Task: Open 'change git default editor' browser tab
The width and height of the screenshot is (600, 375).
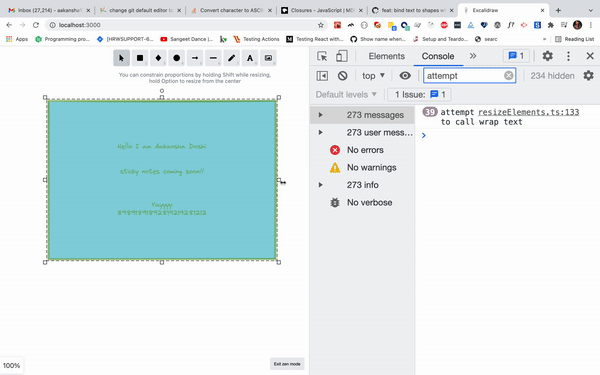Action: tap(140, 10)
